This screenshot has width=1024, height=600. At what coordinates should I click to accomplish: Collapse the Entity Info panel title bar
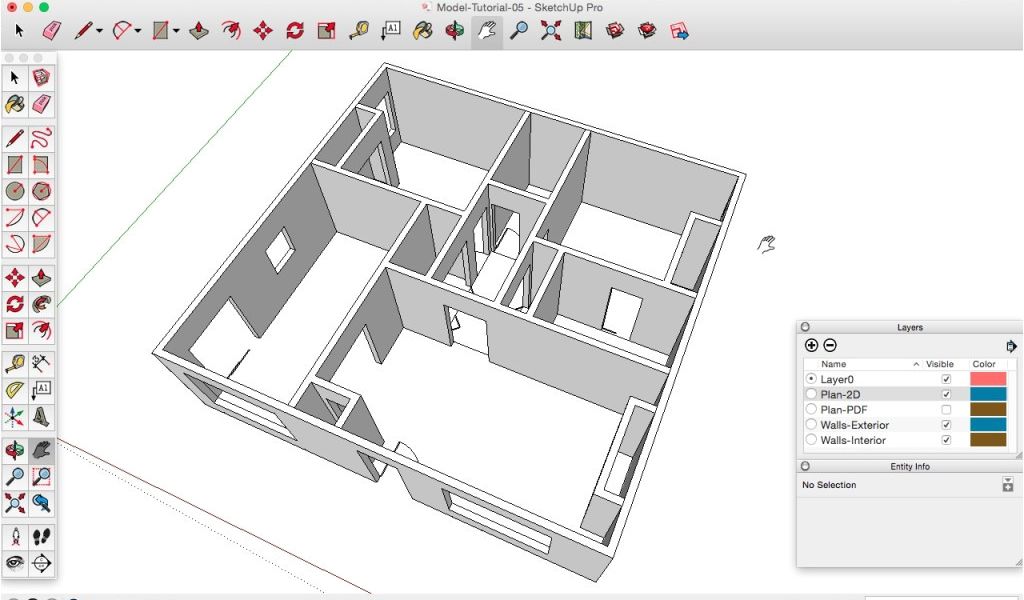[909, 467]
